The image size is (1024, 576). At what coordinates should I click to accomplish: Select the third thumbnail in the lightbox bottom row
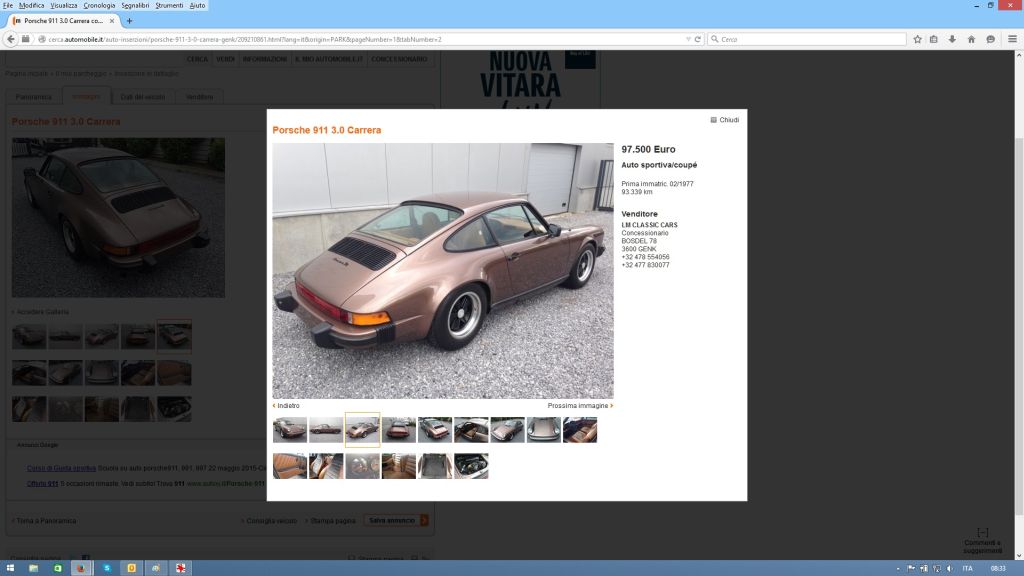(x=362, y=466)
